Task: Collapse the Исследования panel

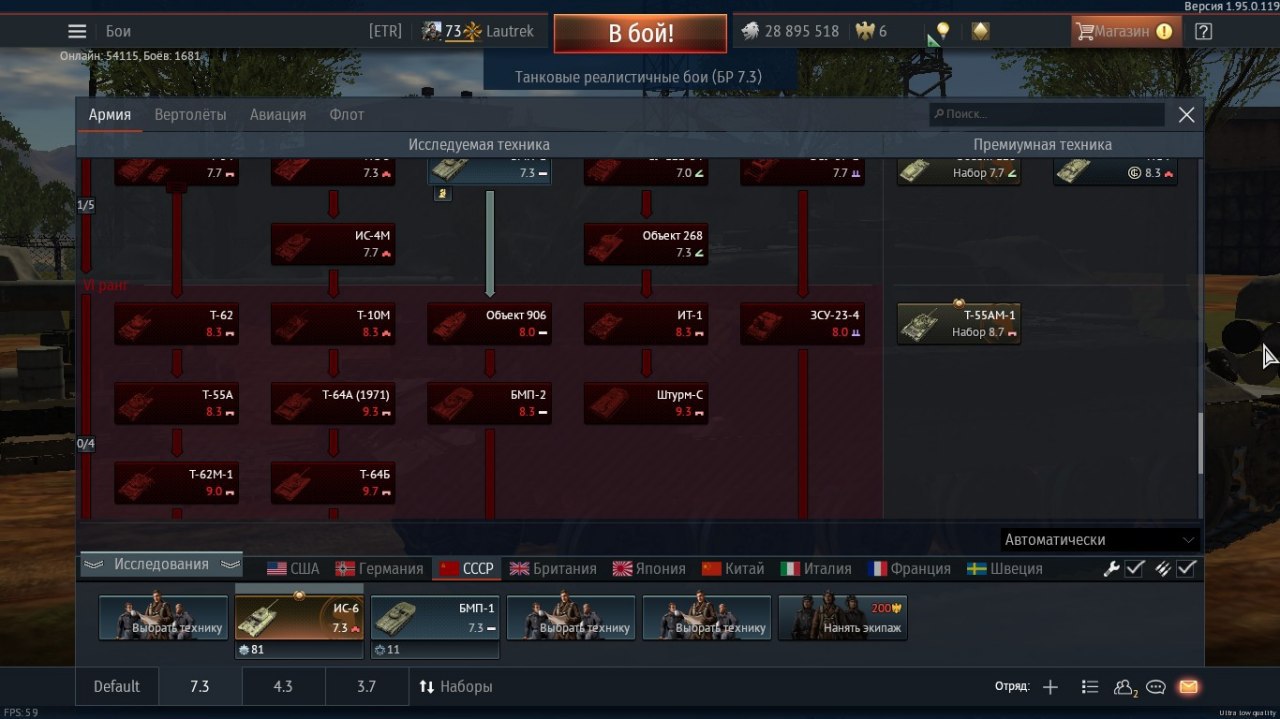Action: pos(161,564)
